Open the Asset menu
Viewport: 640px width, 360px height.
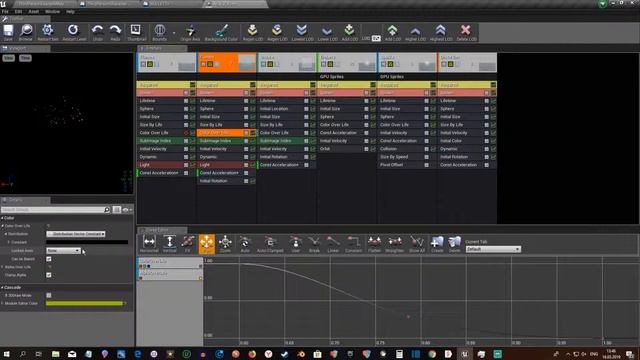33,11
